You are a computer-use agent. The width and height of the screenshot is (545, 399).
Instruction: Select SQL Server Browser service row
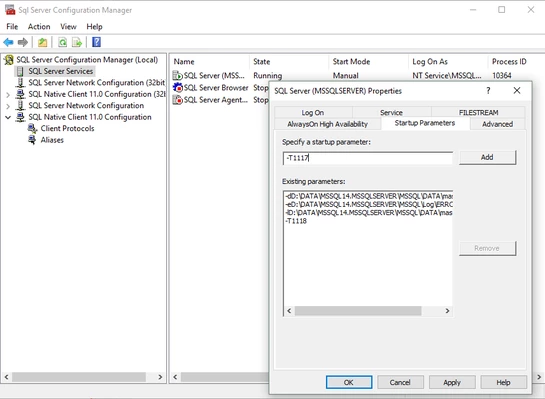[x=216, y=88]
